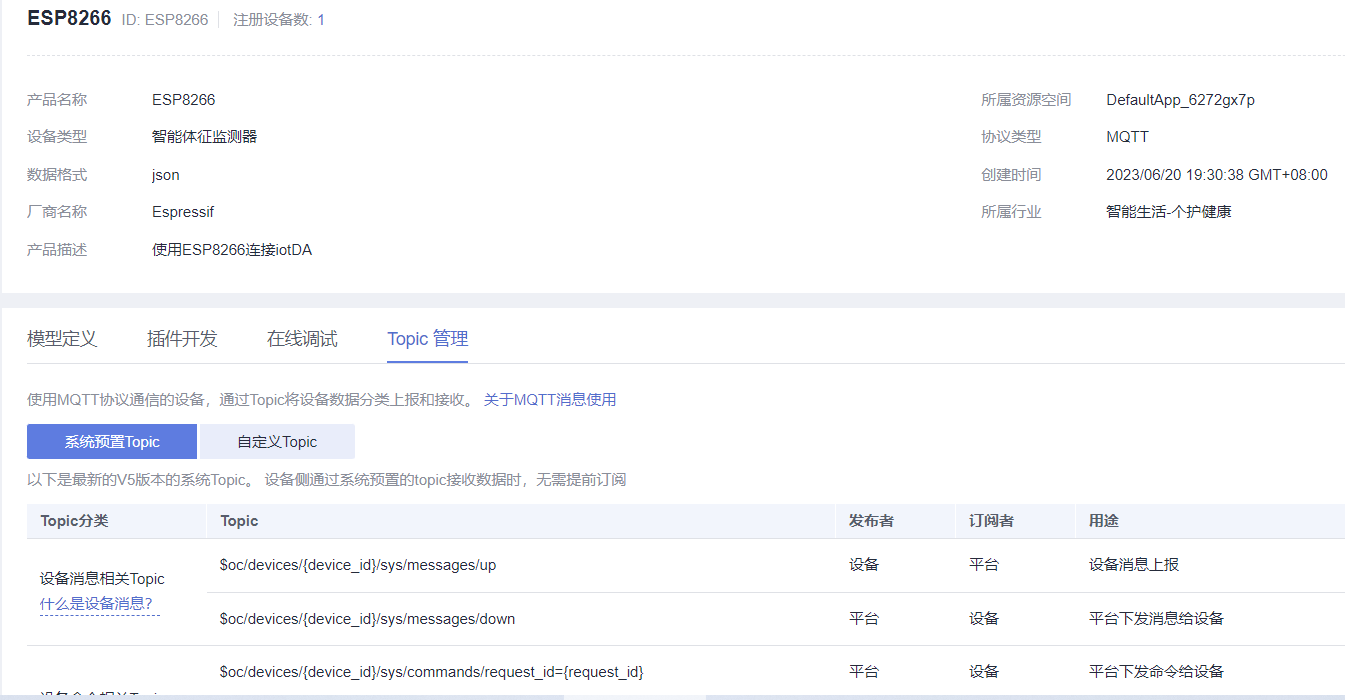1345x700 pixels.
Task: Open the 插件开发 tab
Action: [x=181, y=338]
